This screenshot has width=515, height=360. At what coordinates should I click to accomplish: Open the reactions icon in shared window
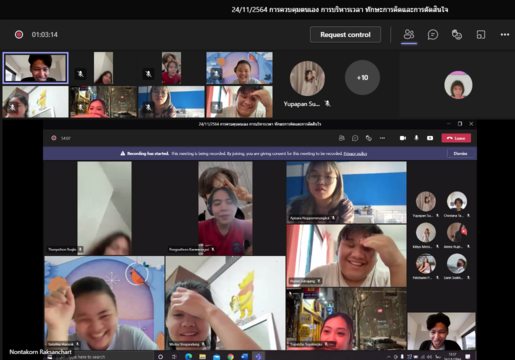[x=369, y=138]
